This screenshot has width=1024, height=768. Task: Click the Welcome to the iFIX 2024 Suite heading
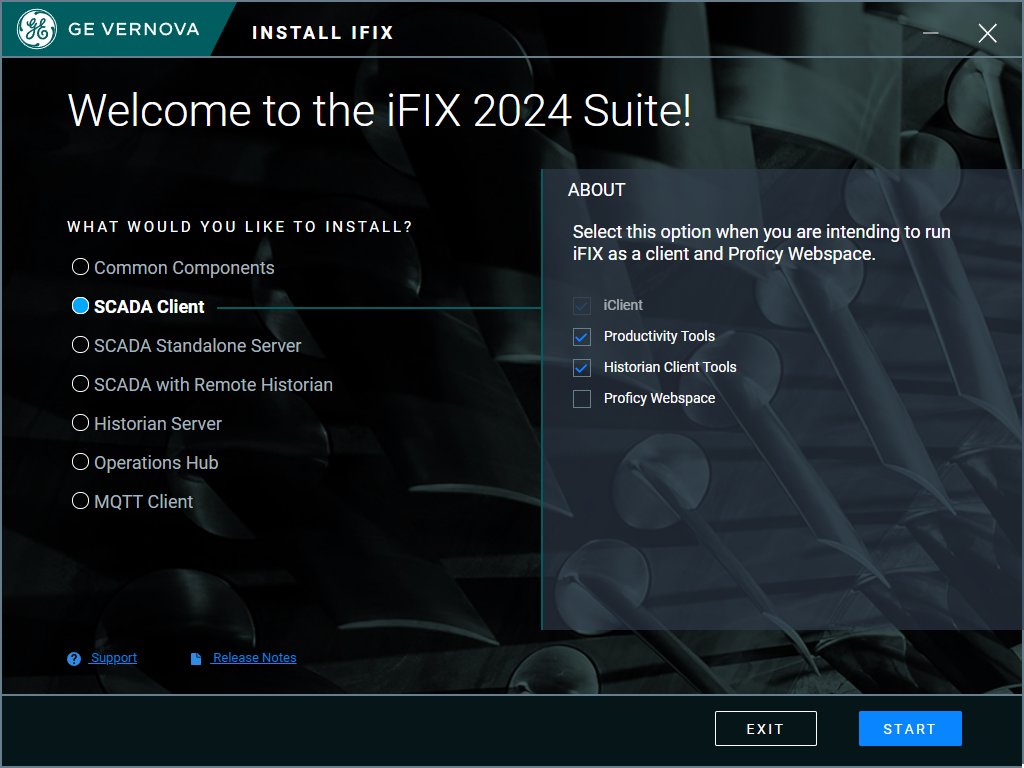379,110
